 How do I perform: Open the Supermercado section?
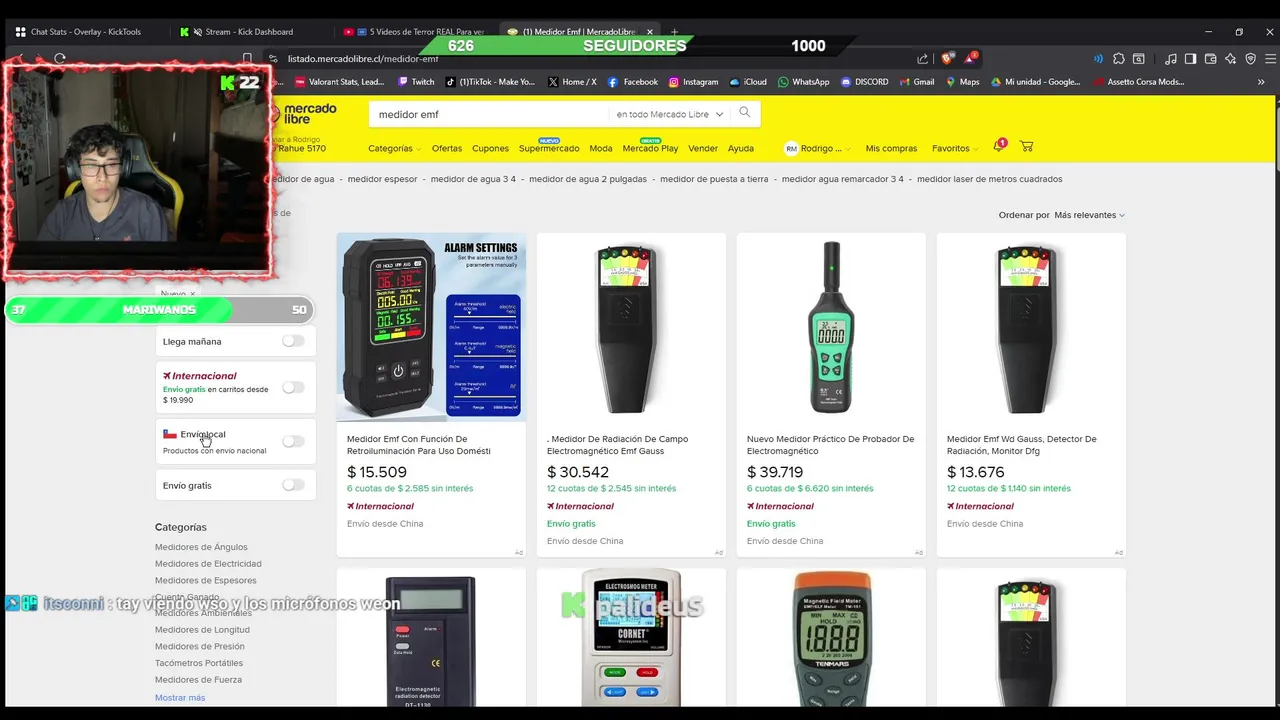[549, 148]
